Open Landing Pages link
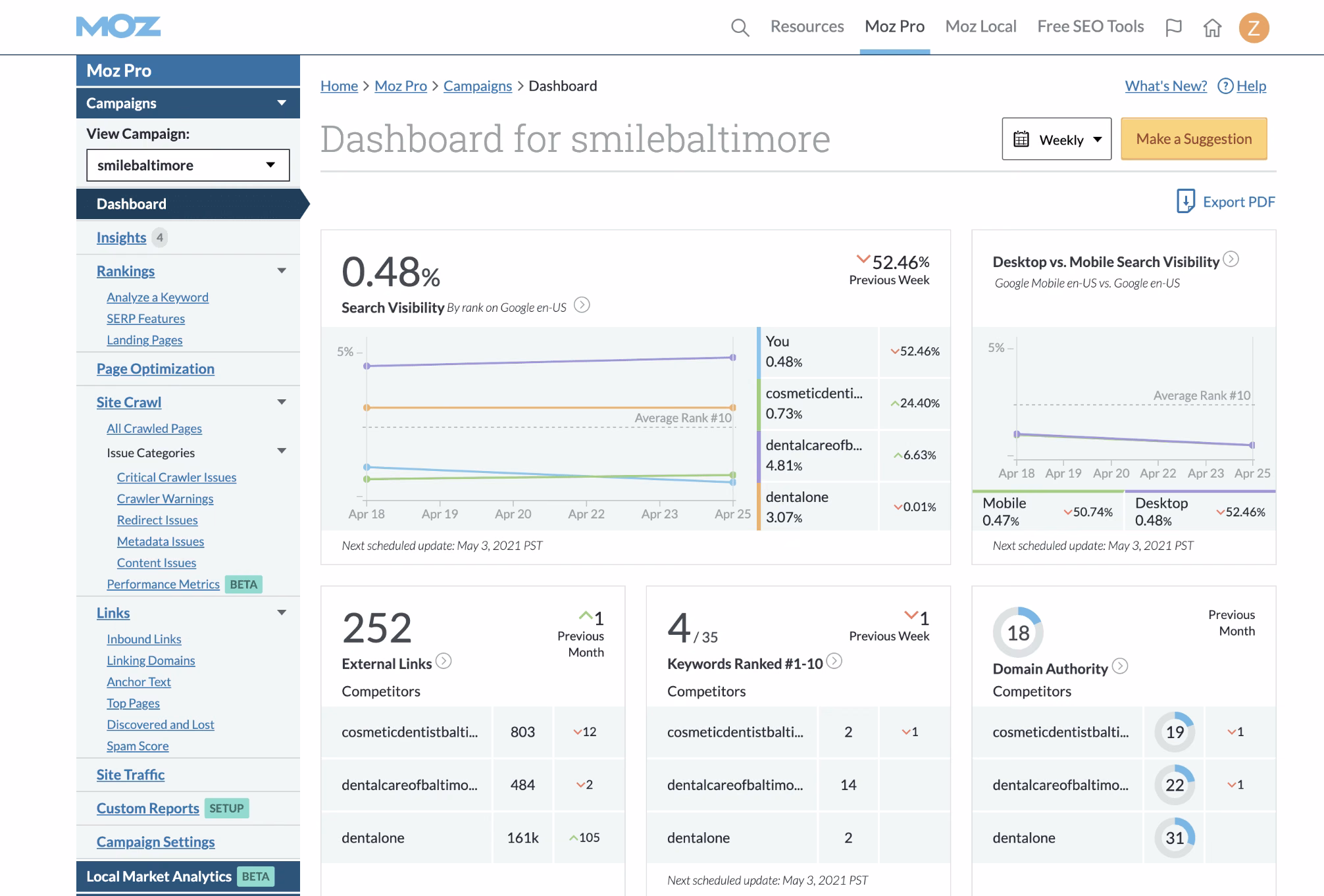The image size is (1324, 896). [144, 340]
